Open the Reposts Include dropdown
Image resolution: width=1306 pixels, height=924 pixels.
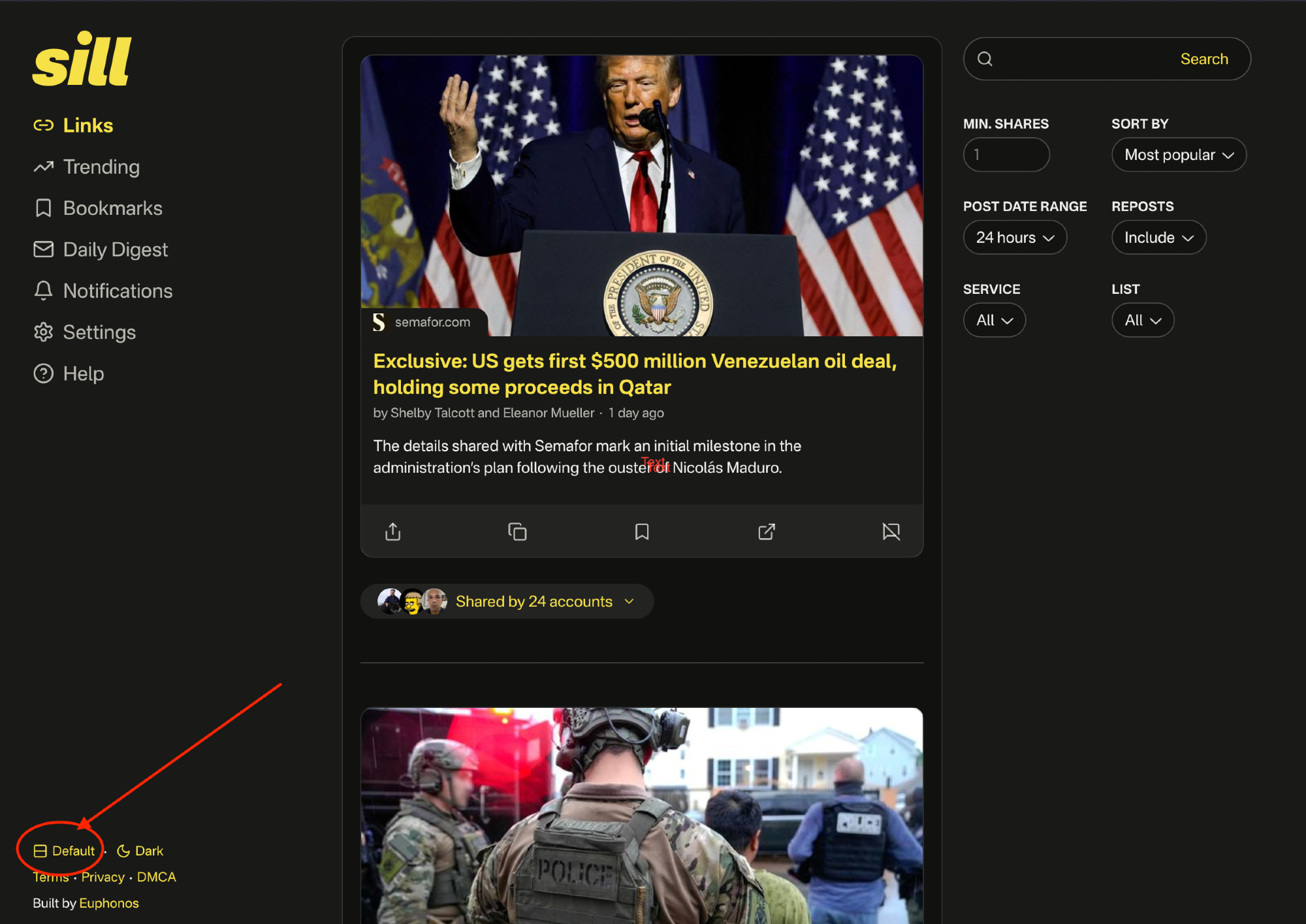pyautogui.click(x=1158, y=238)
